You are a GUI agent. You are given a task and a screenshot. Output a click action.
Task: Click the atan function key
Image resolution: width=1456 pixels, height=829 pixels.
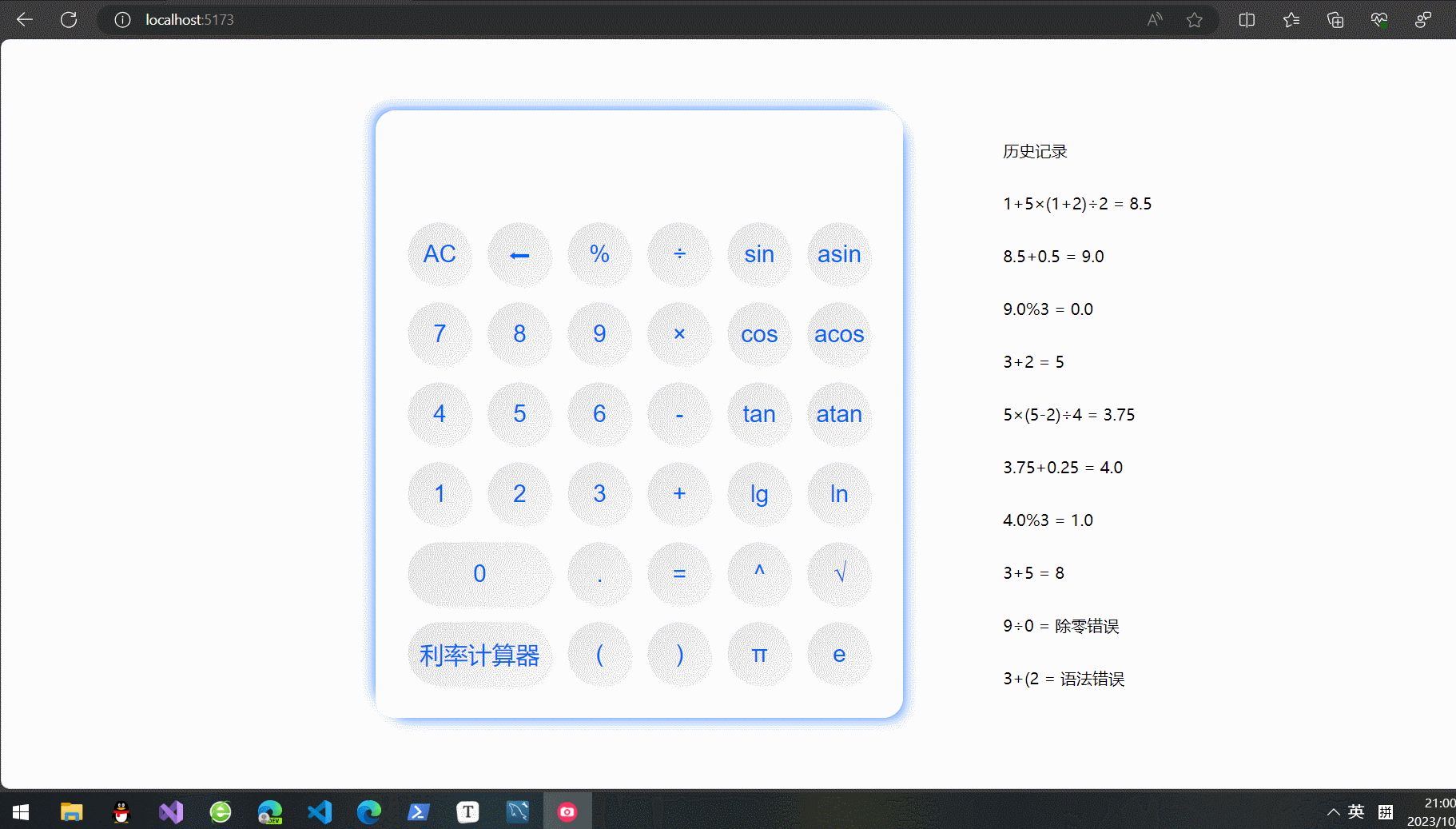point(838,414)
